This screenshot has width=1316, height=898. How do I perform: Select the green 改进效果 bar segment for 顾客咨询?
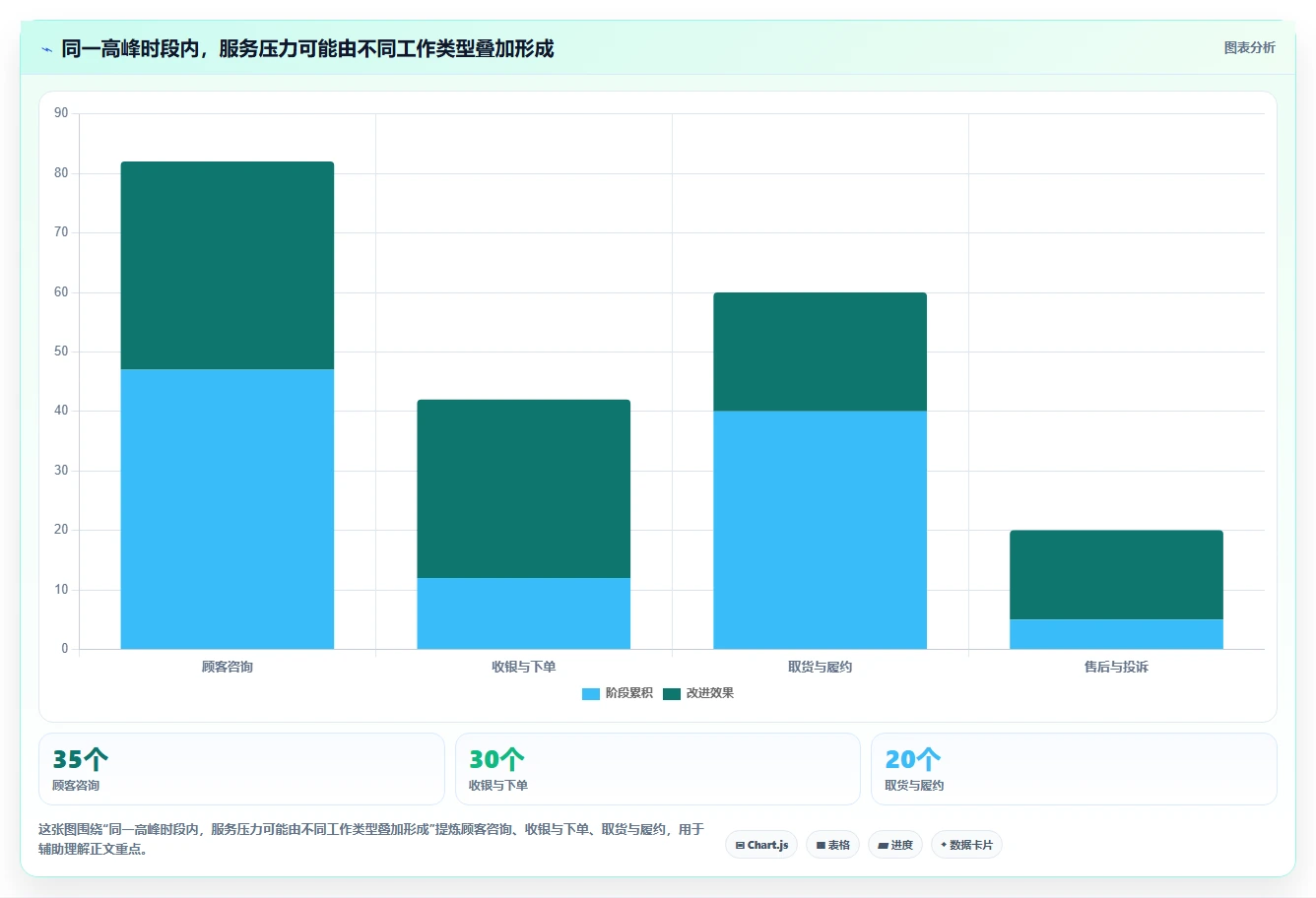[x=228, y=266]
